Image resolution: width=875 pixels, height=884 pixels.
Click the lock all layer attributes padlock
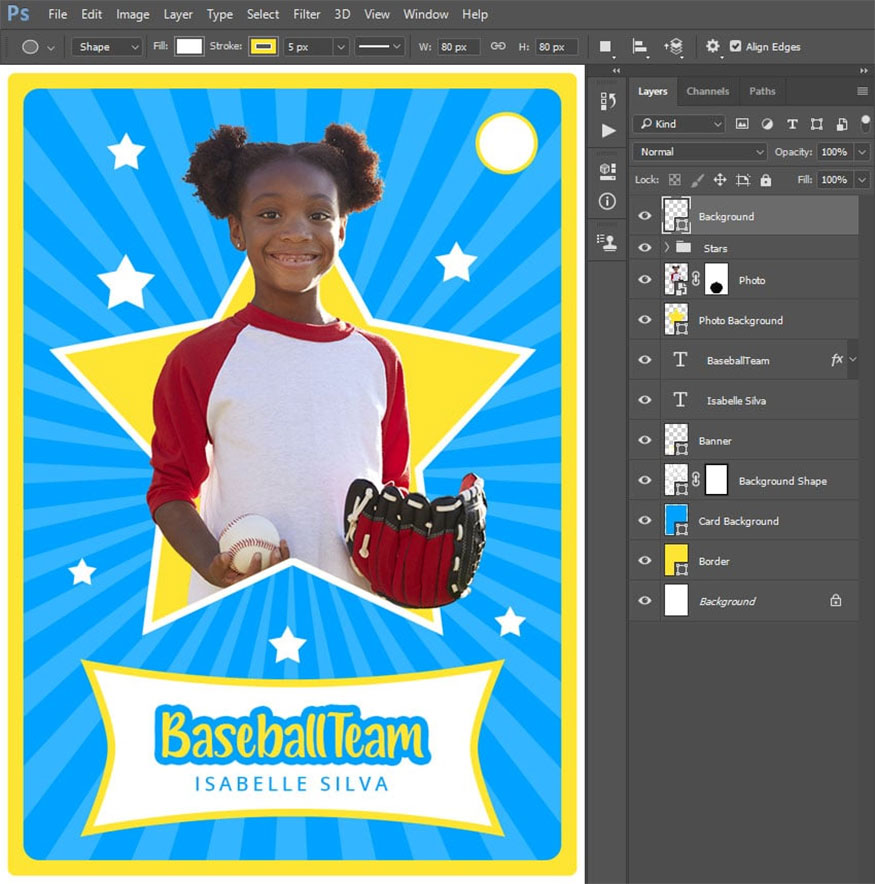[x=765, y=180]
